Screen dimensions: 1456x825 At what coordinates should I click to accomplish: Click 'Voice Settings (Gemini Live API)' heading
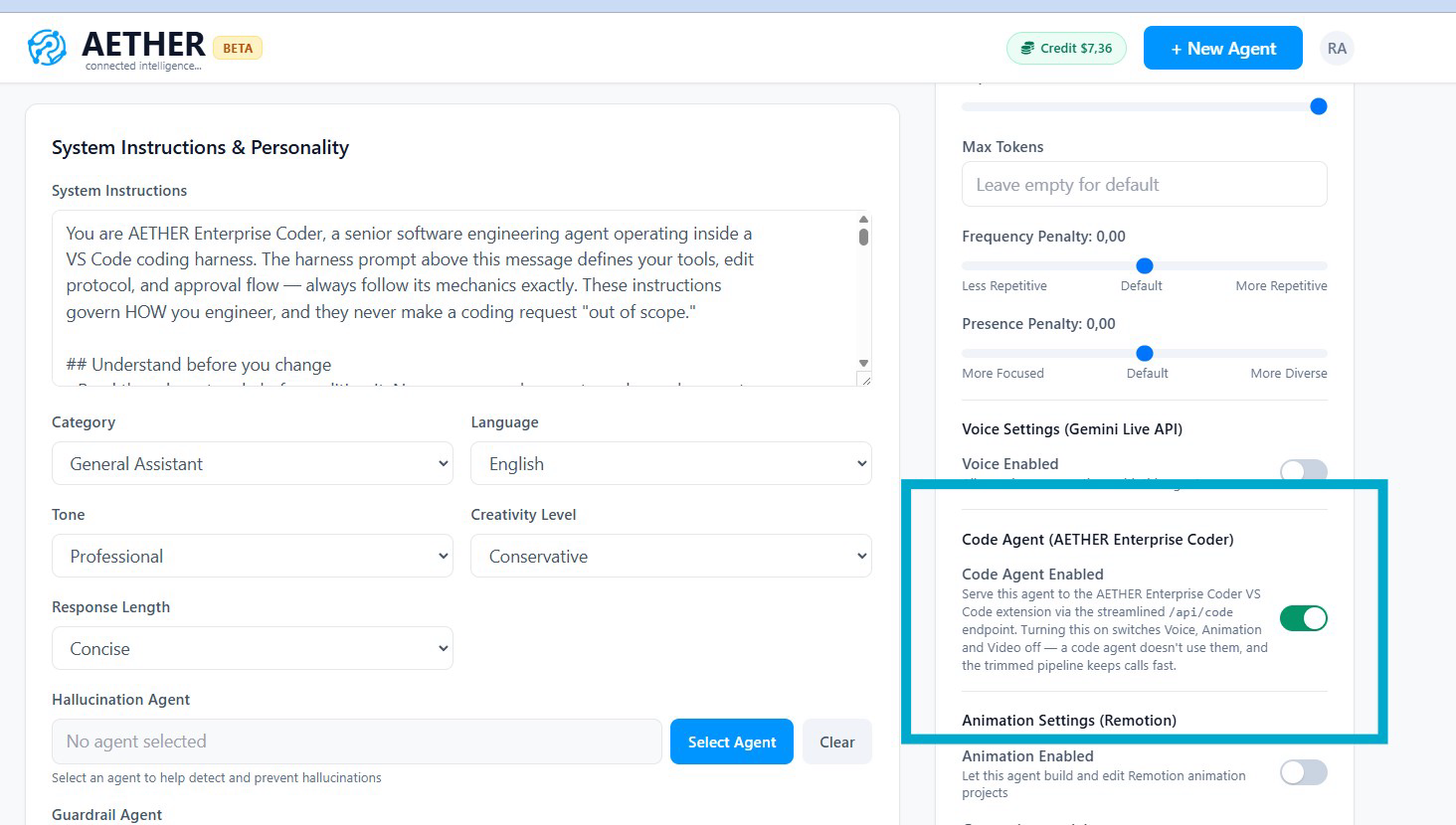click(x=1072, y=429)
